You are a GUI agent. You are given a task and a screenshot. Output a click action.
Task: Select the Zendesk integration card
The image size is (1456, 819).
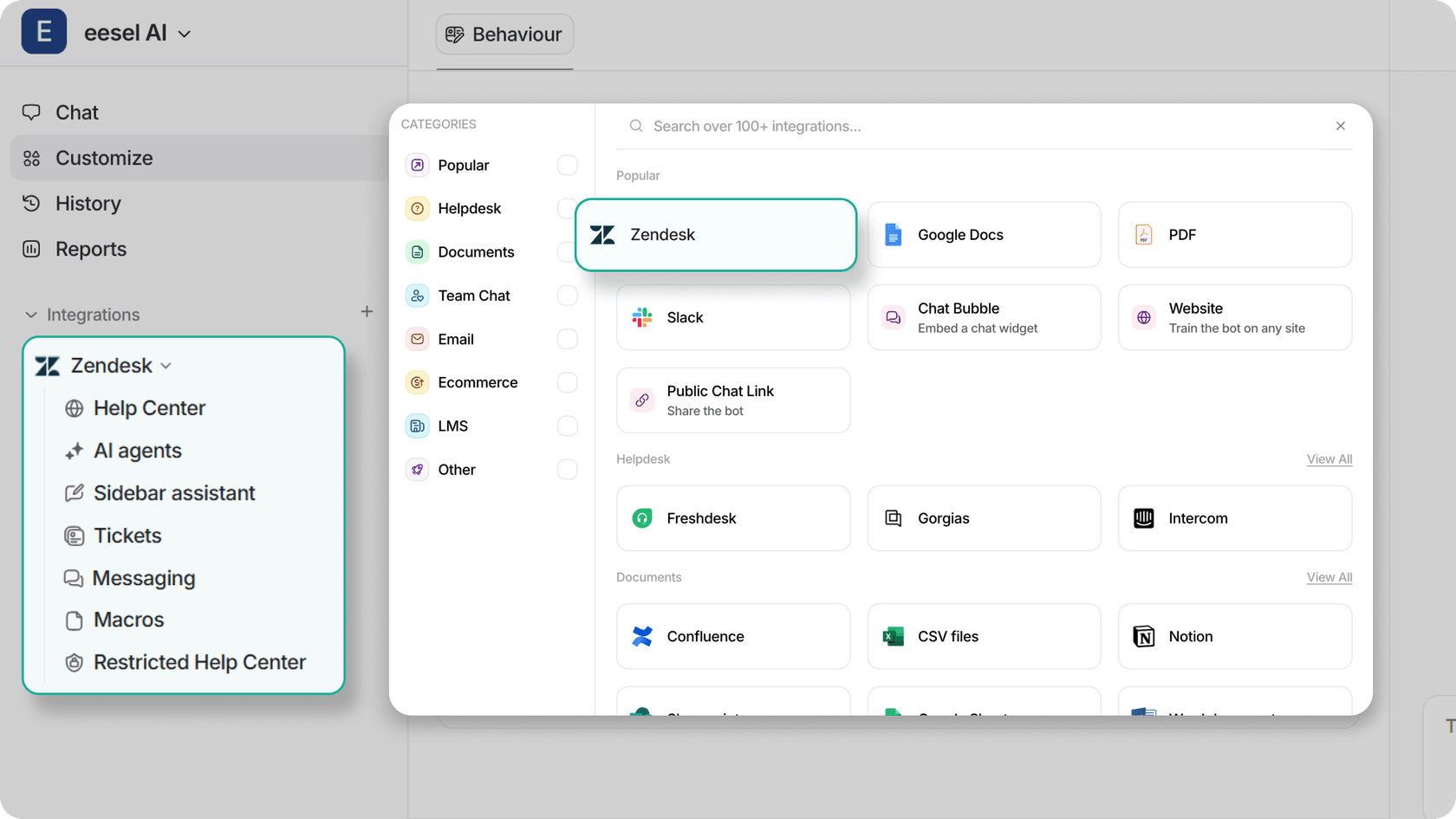click(716, 235)
